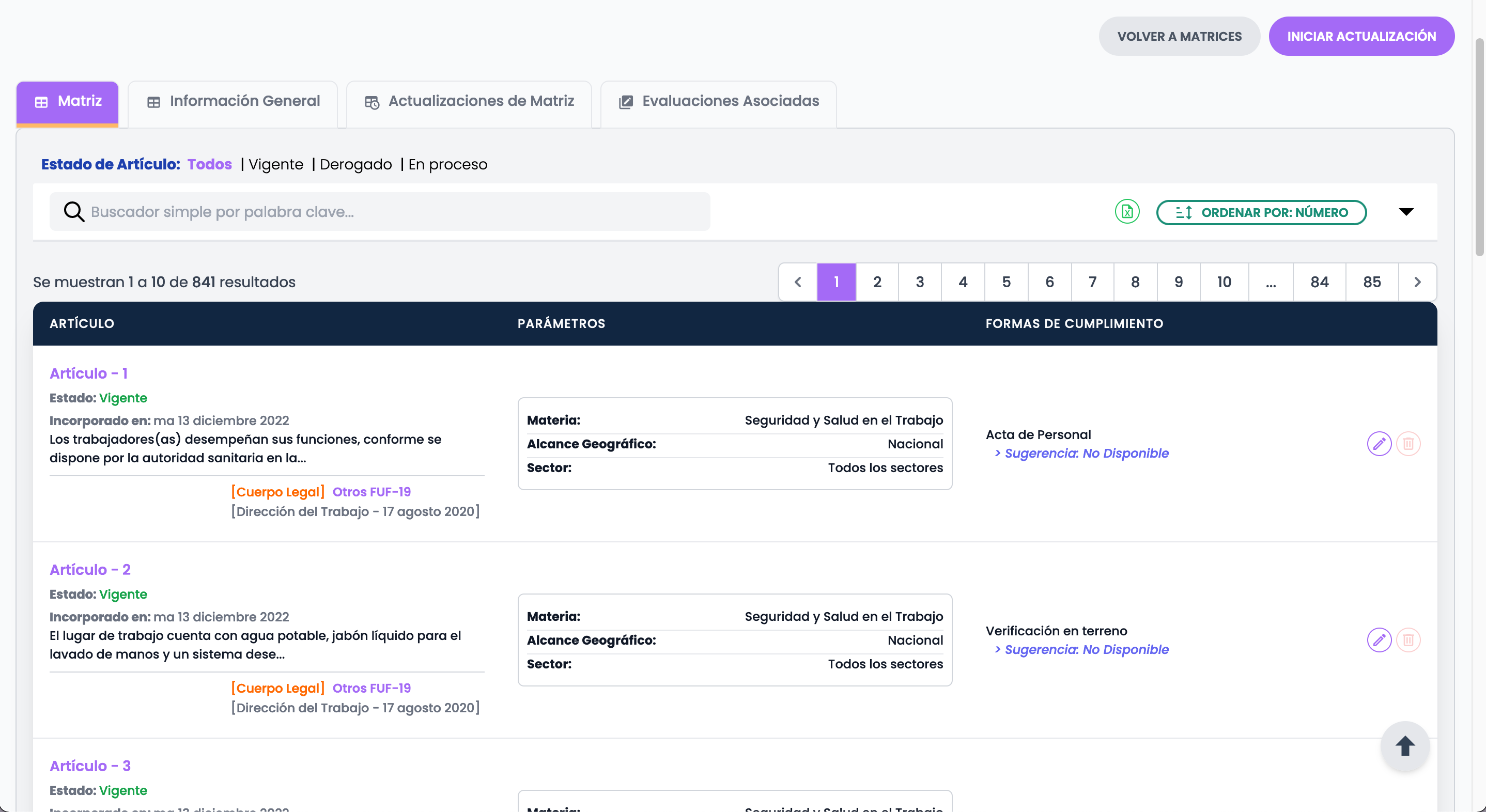
Task: Focus the keyword search field
Action: click(x=380, y=212)
